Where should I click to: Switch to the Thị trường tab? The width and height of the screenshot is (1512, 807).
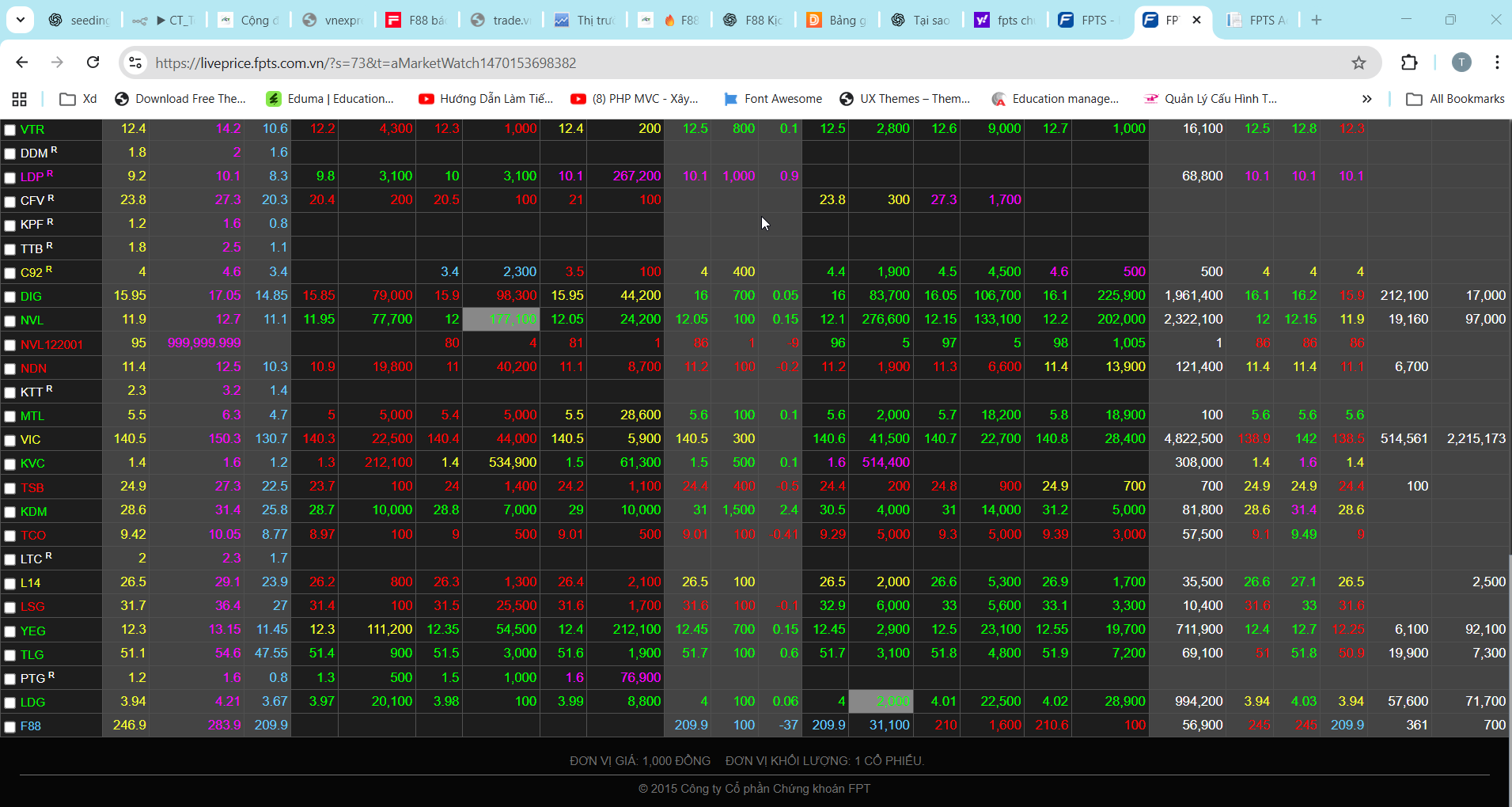(585, 21)
